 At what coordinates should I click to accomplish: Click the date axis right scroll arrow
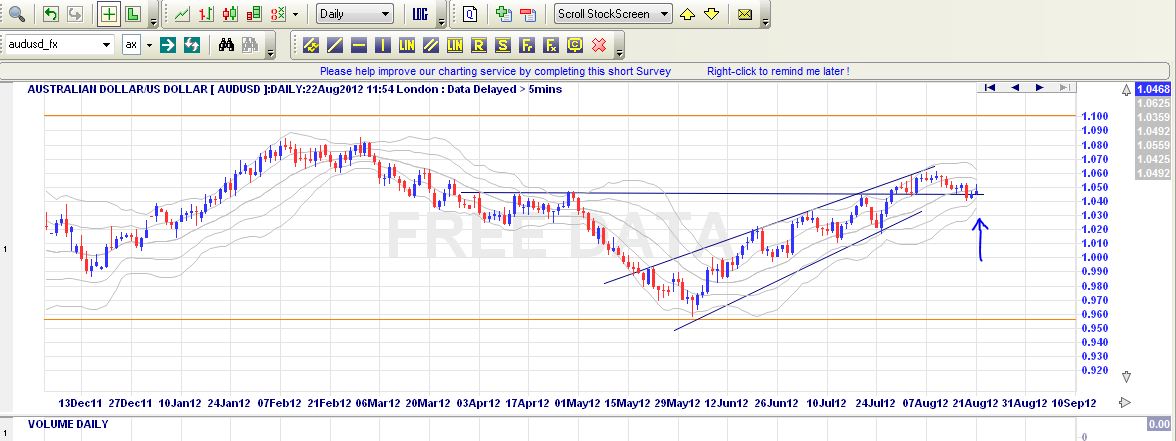click(1124, 403)
